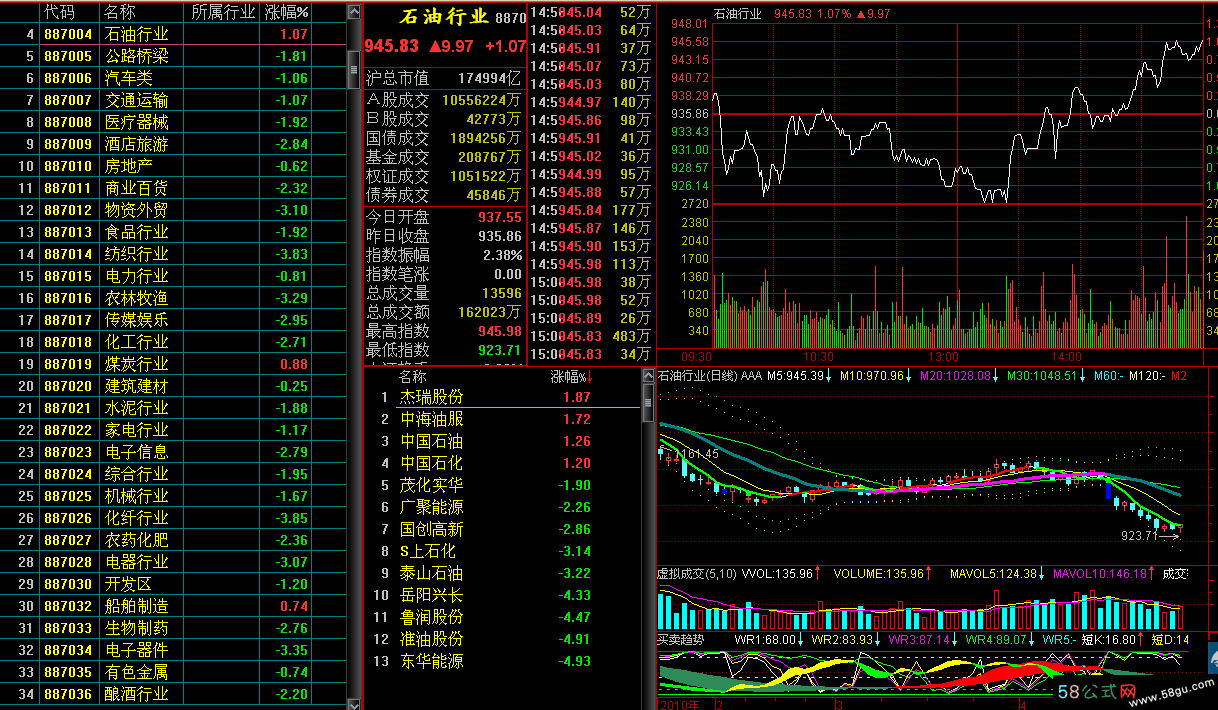Image resolution: width=1218 pixels, height=710 pixels.
Task: Click code 887024 in the list
Action: click(68, 474)
